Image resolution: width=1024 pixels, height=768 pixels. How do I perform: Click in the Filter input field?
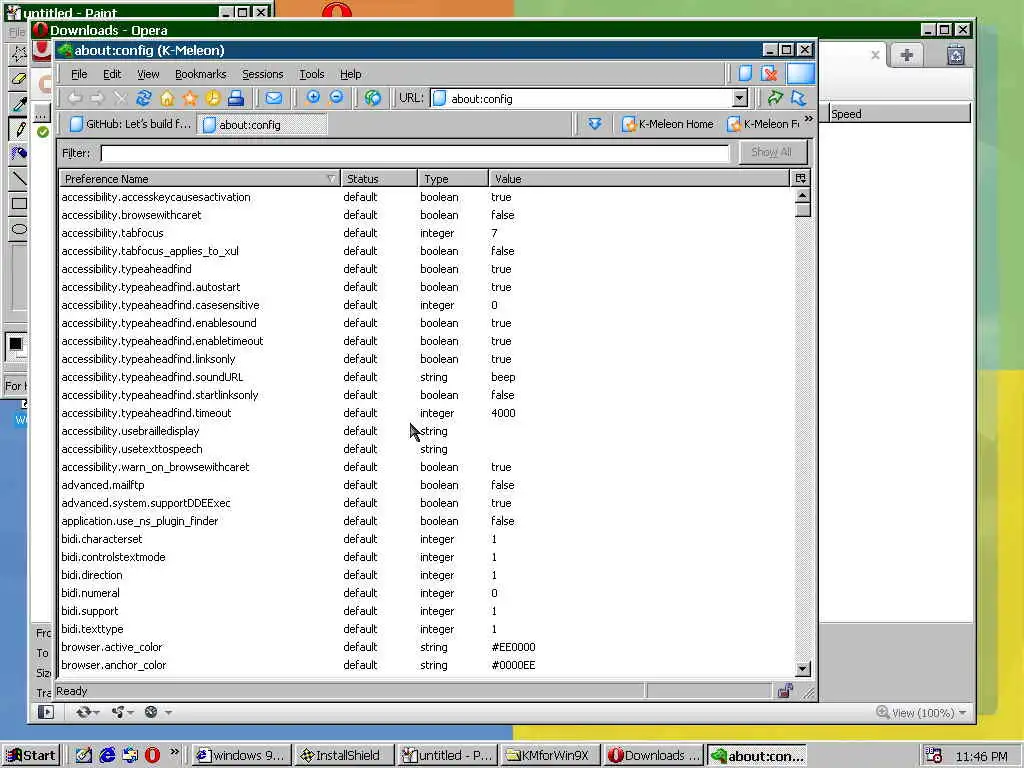pyautogui.click(x=415, y=153)
